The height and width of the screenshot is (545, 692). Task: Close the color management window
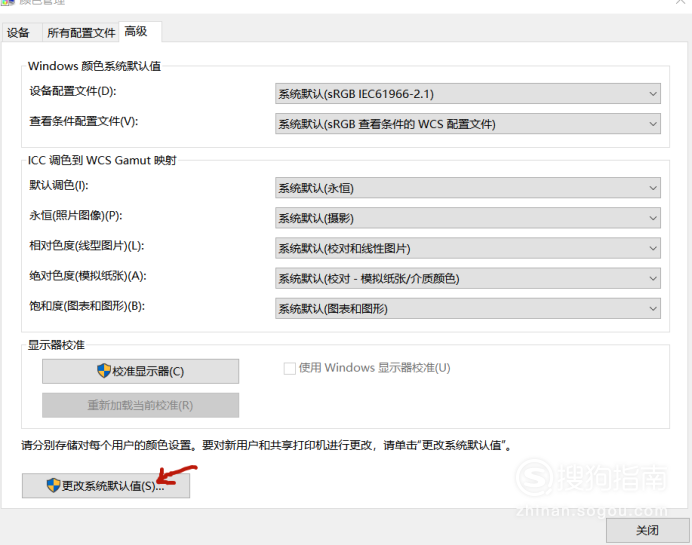click(681, 2)
